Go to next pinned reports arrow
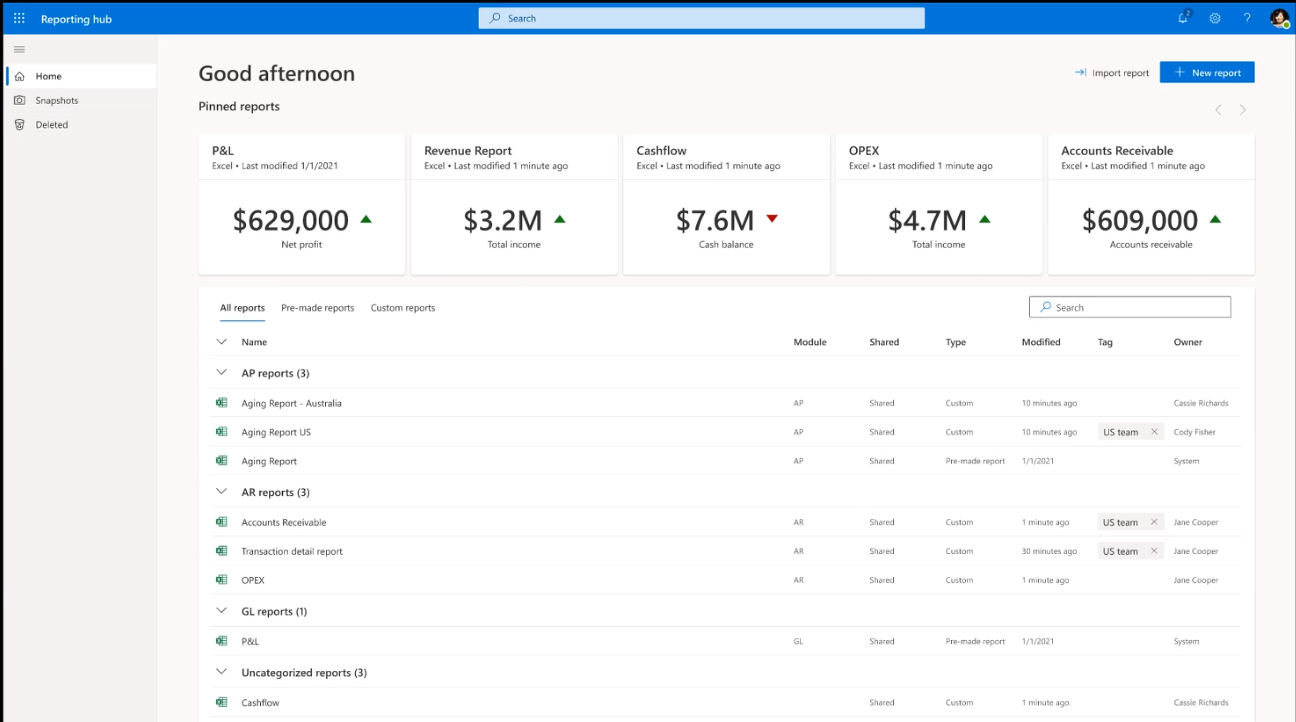1296x722 pixels. pos(1243,110)
